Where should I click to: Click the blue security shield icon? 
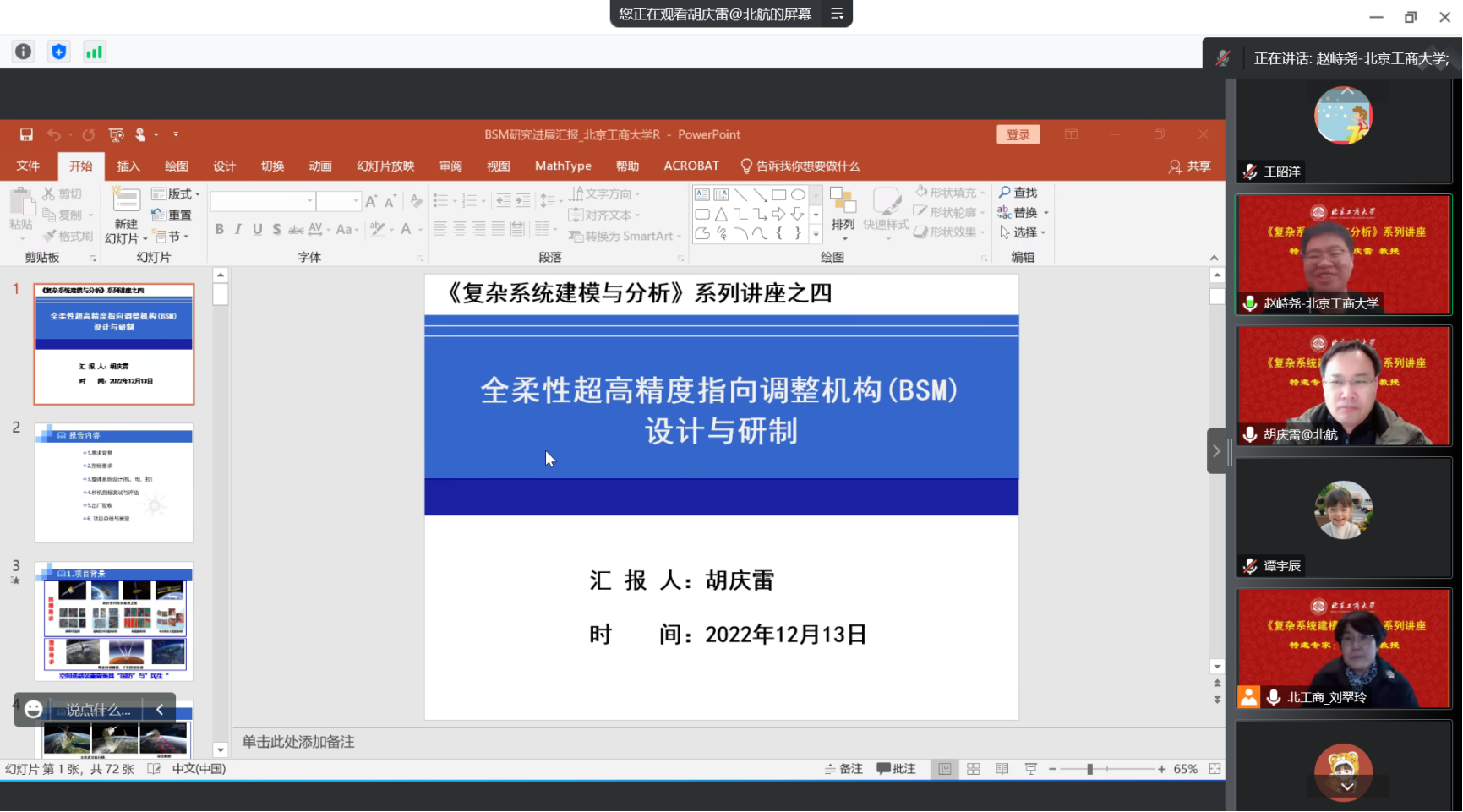[58, 52]
